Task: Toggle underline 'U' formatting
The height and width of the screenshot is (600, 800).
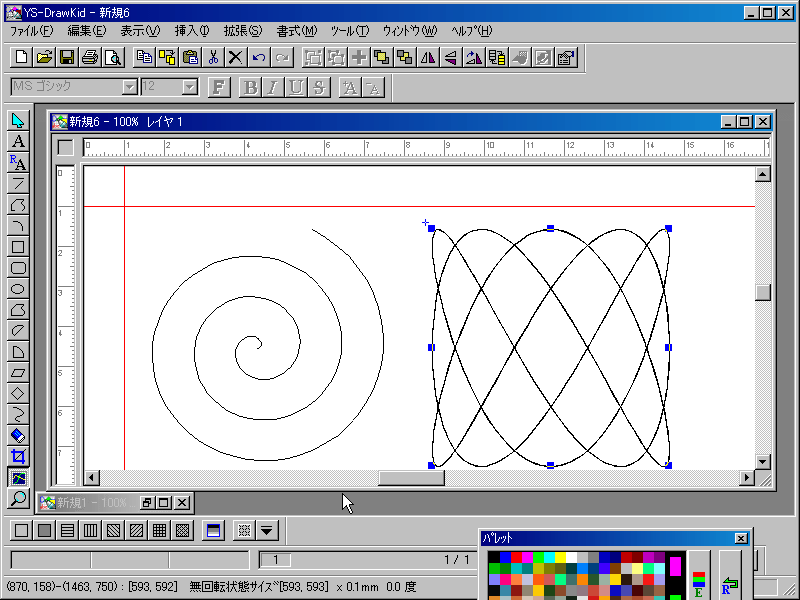Action: point(295,87)
